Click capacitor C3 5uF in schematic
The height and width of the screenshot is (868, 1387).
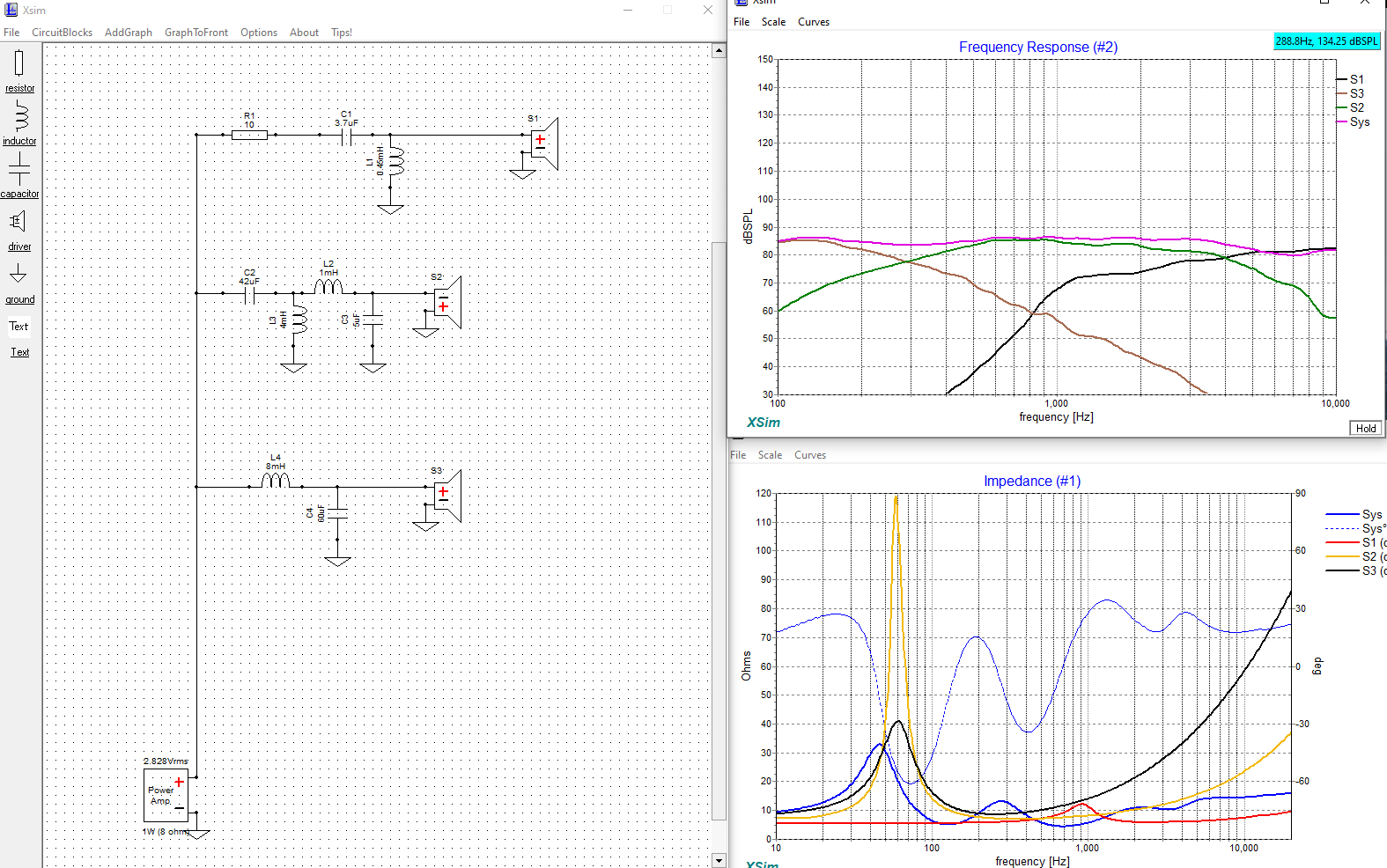pyautogui.click(x=373, y=320)
